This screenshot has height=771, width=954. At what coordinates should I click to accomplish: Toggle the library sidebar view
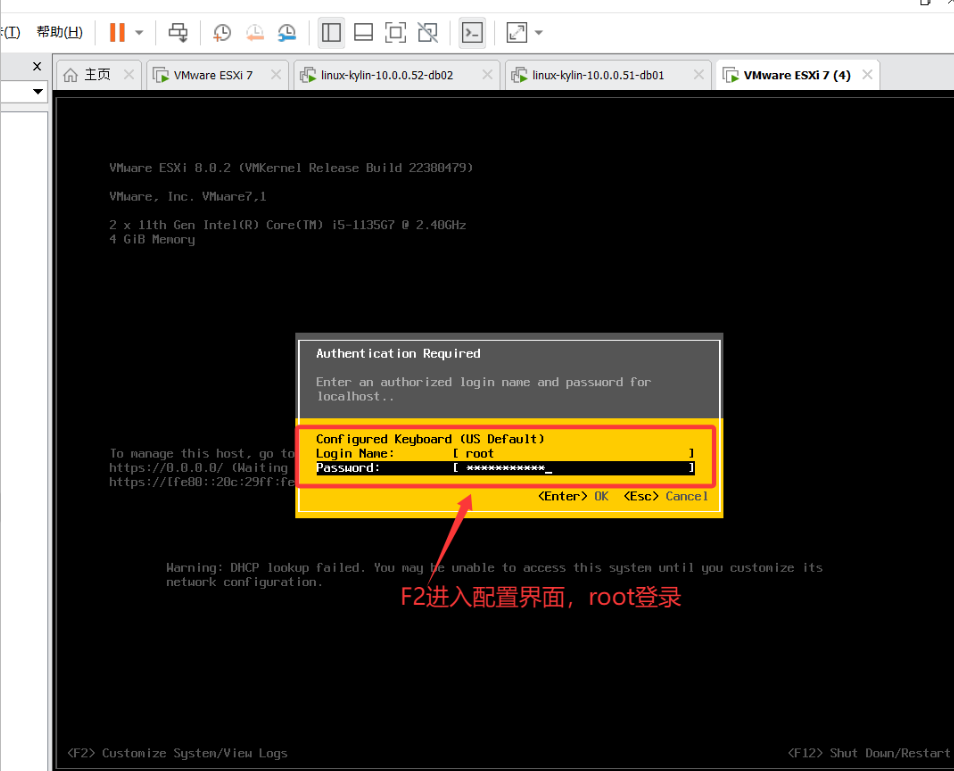point(331,32)
